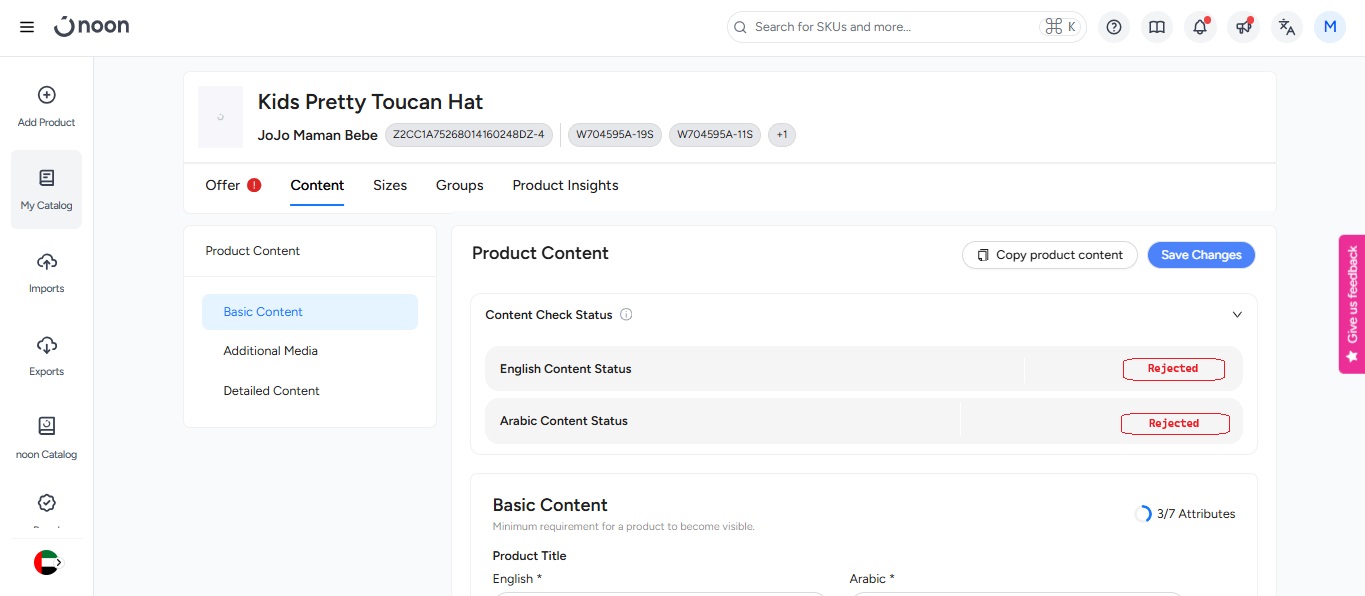Click the search for SKUs field
The image size is (1365, 596).
point(890,27)
